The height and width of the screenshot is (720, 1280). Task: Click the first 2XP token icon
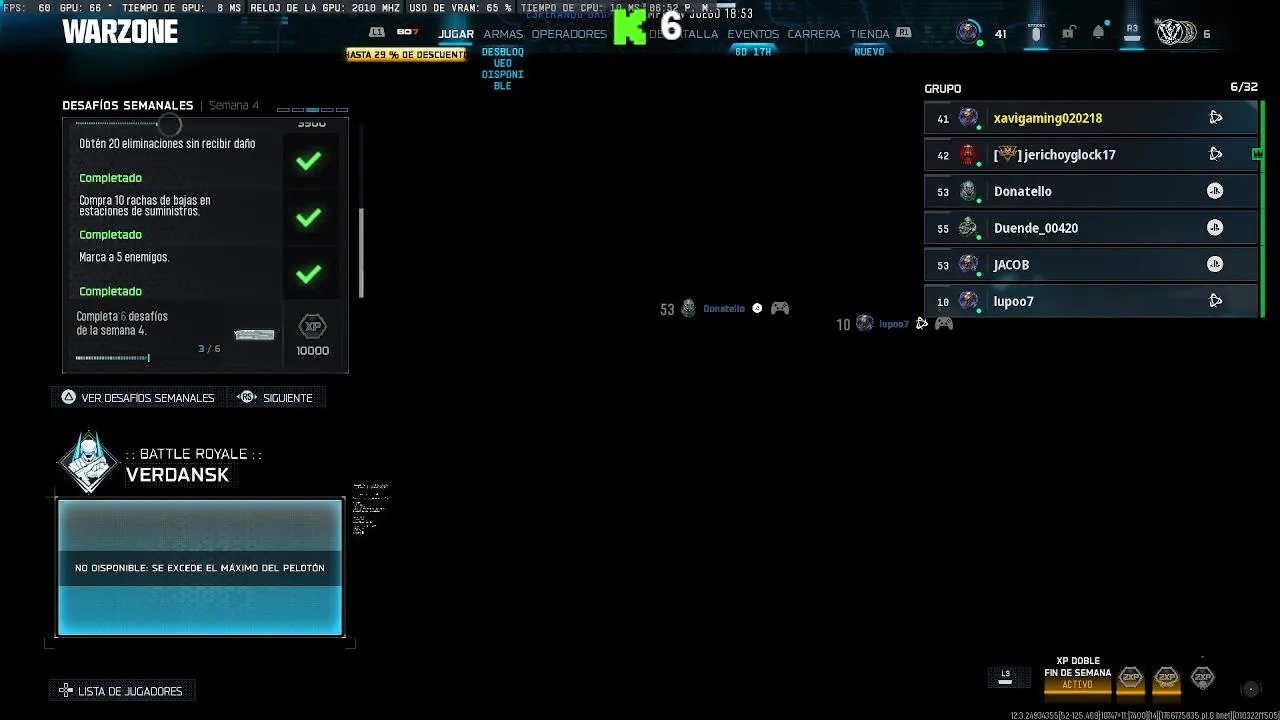click(x=1131, y=677)
